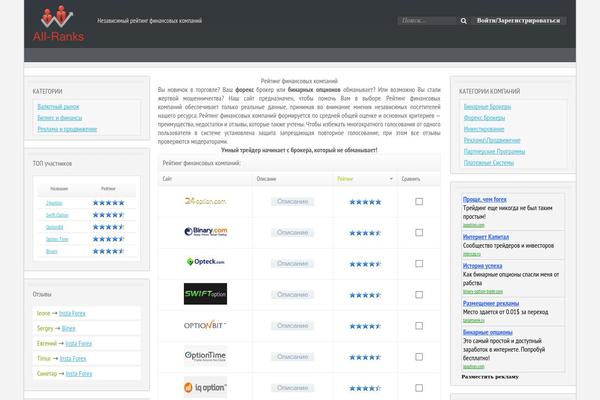This screenshot has height=400, width=600.
Task: Click 24option.com row star rating
Action: 365,202
